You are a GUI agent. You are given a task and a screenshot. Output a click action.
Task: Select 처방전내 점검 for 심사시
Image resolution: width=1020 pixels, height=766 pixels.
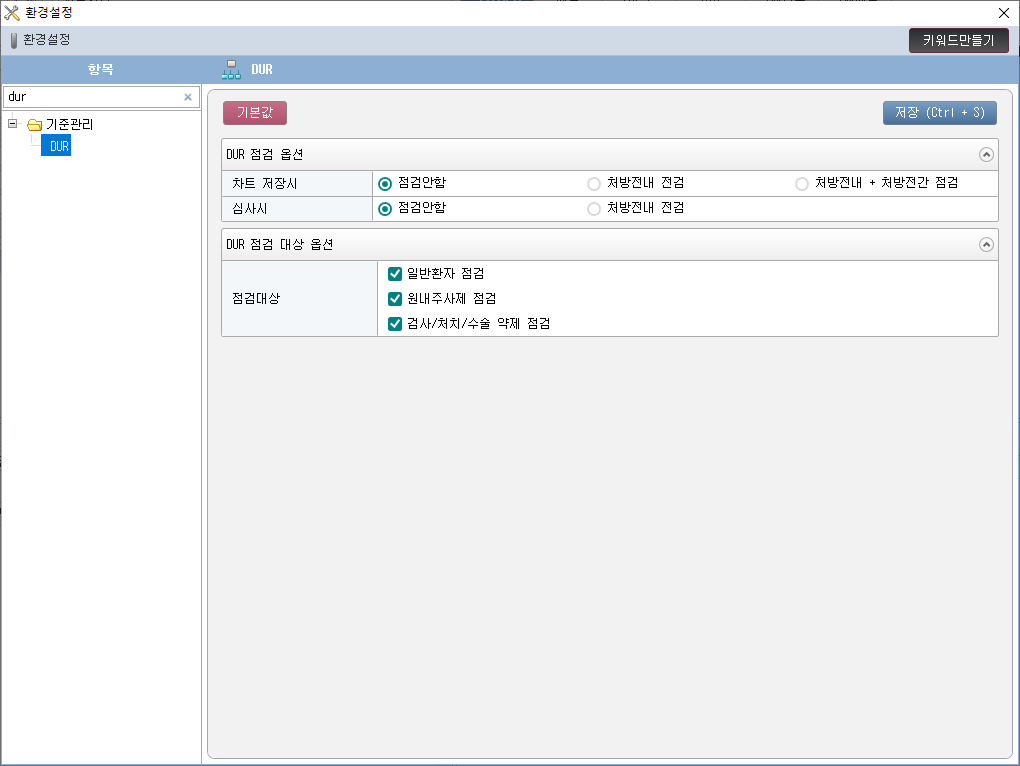tap(594, 209)
